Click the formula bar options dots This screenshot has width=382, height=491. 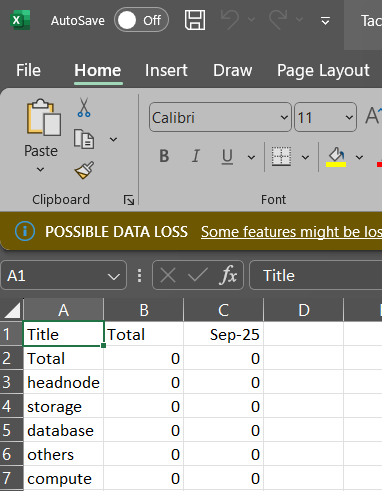[x=139, y=276]
